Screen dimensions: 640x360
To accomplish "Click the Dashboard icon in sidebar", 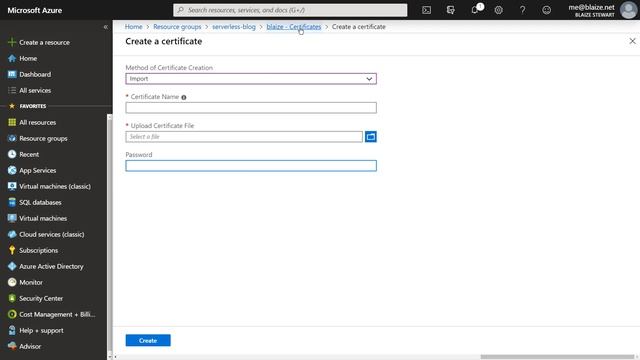I will click(12, 74).
